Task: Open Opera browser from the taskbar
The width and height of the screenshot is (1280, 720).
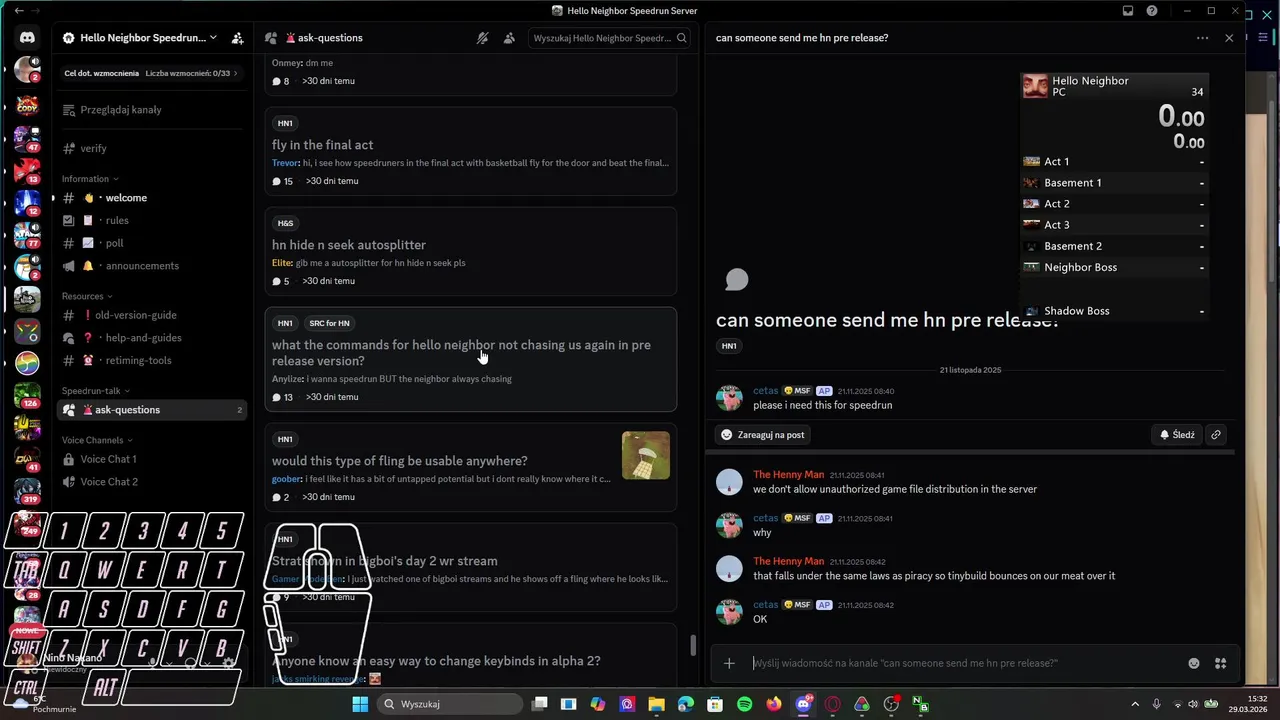Action: pos(832,704)
